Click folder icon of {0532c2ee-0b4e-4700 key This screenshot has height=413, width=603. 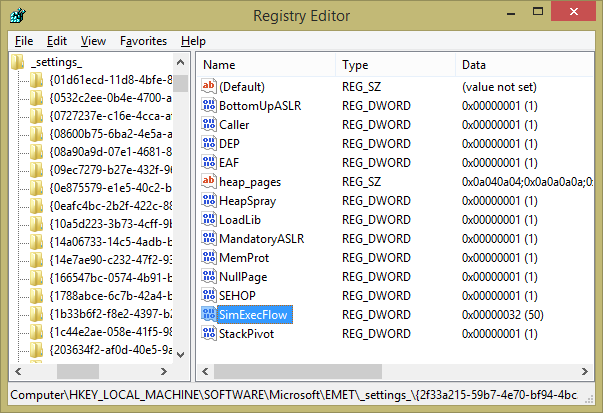37,98
